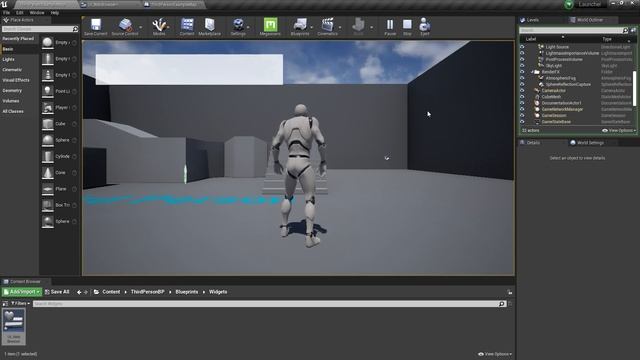Open the Filters dropdown

coord(20,304)
